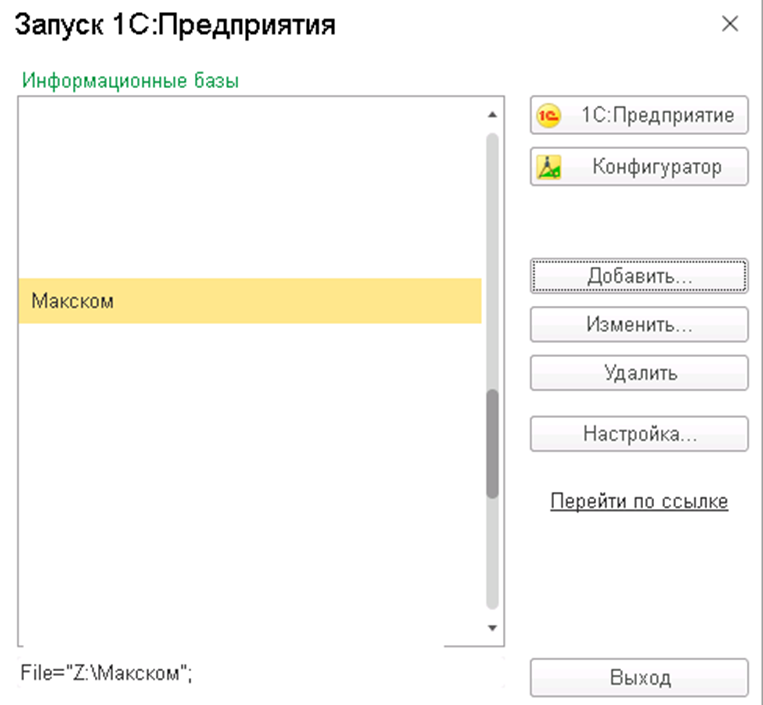Follow the Перейти по ссылке link
Viewport: 763px width, 705px height.
pyautogui.click(x=639, y=501)
